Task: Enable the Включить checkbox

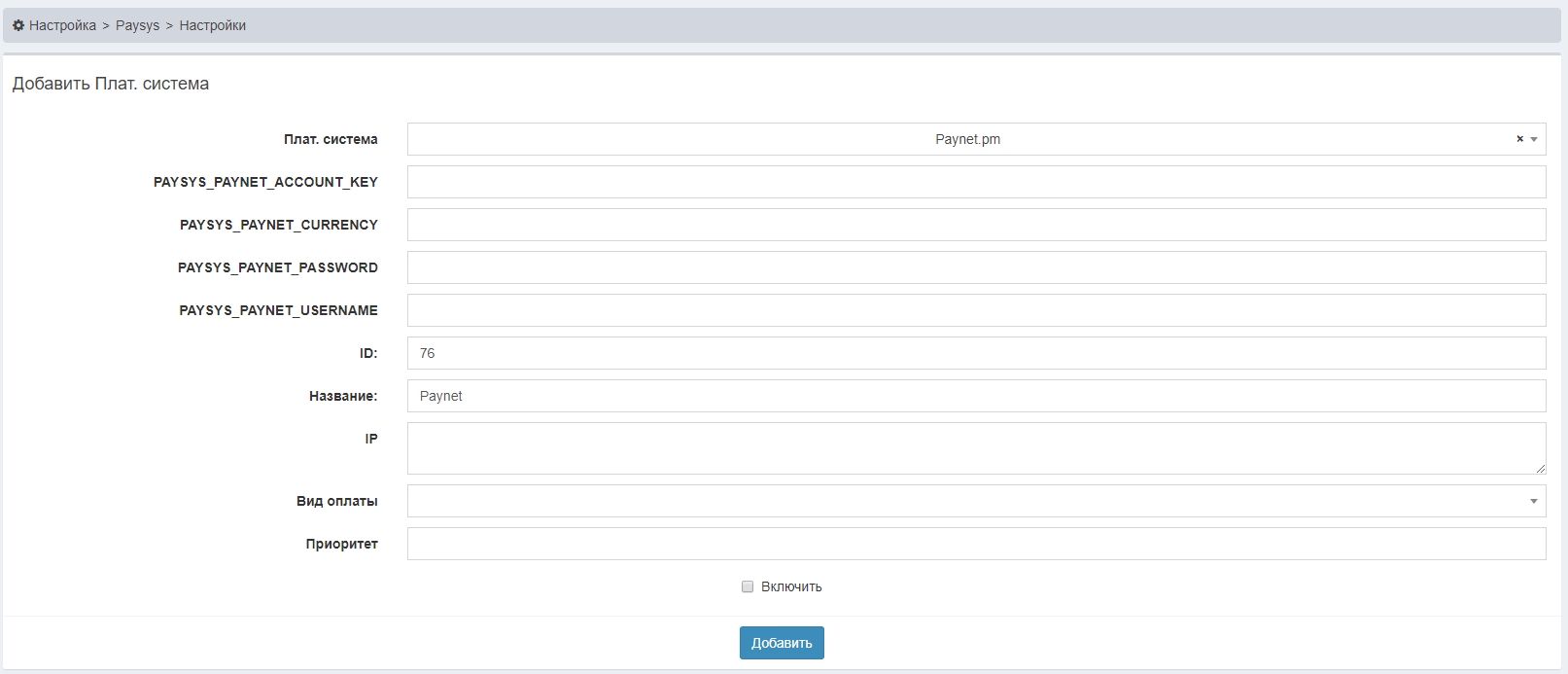Action: tap(748, 586)
